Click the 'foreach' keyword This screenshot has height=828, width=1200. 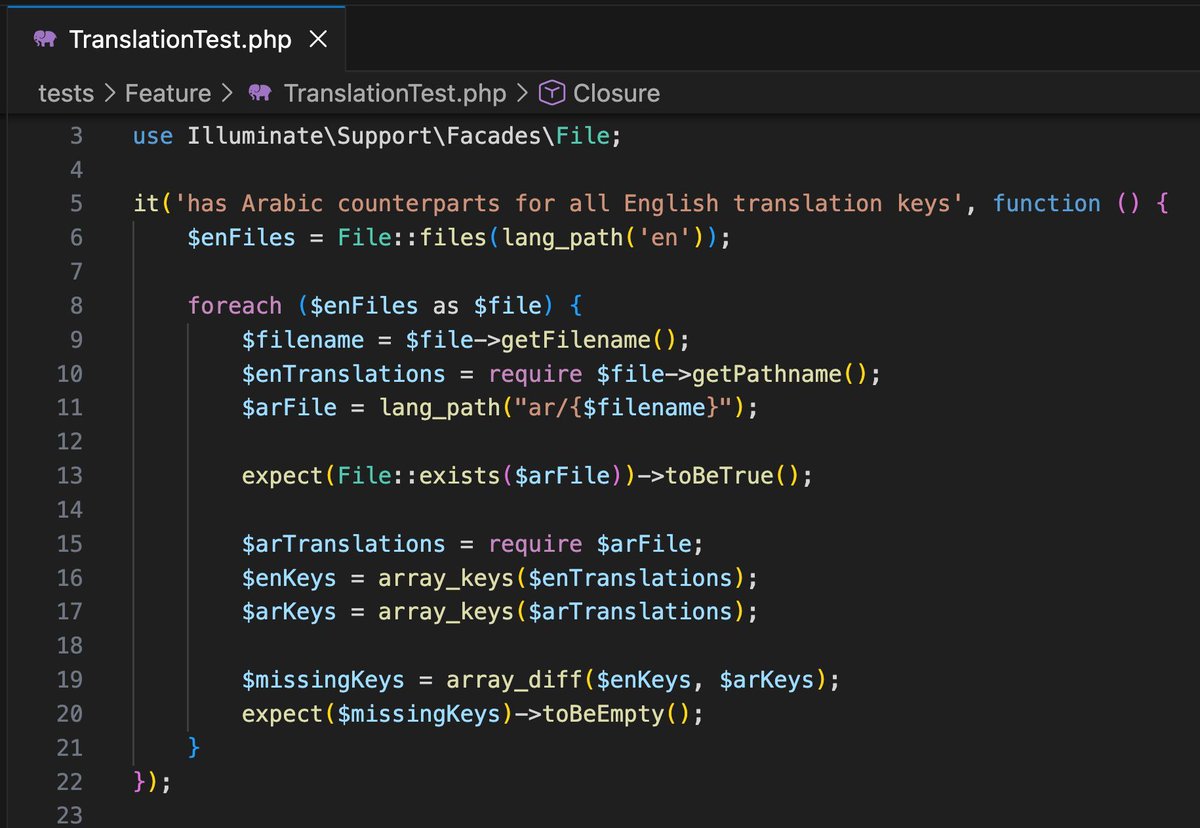pos(235,306)
